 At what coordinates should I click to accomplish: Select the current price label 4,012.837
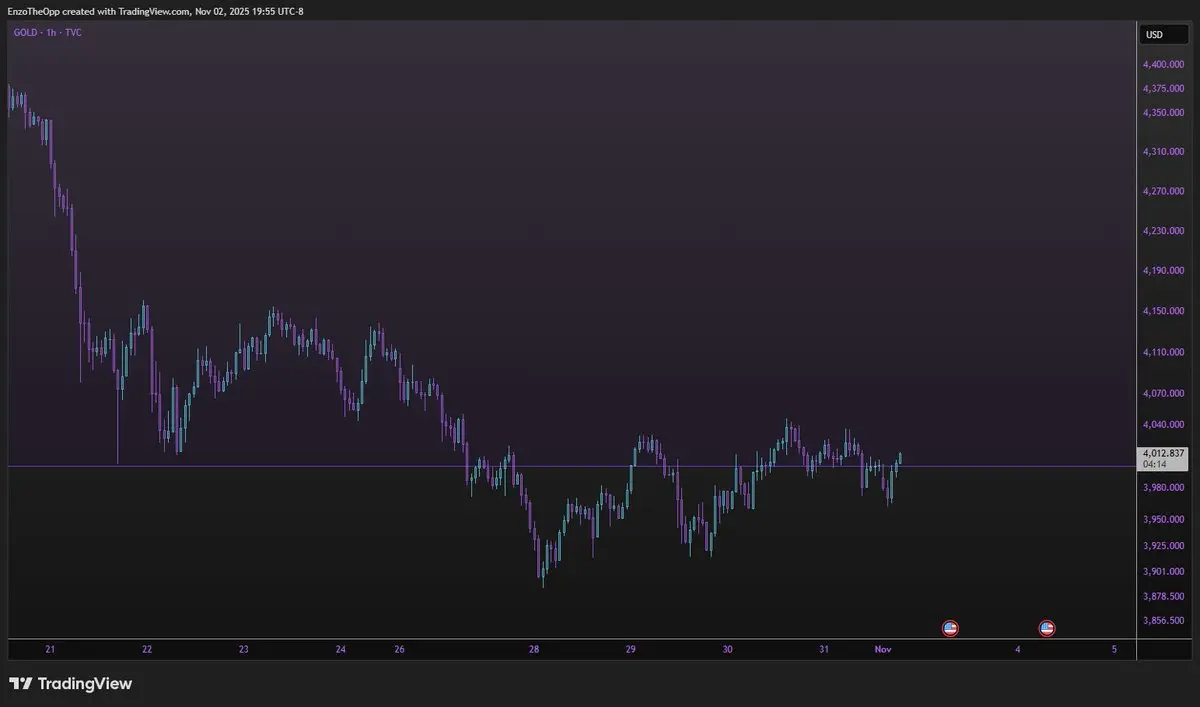tap(1161, 453)
